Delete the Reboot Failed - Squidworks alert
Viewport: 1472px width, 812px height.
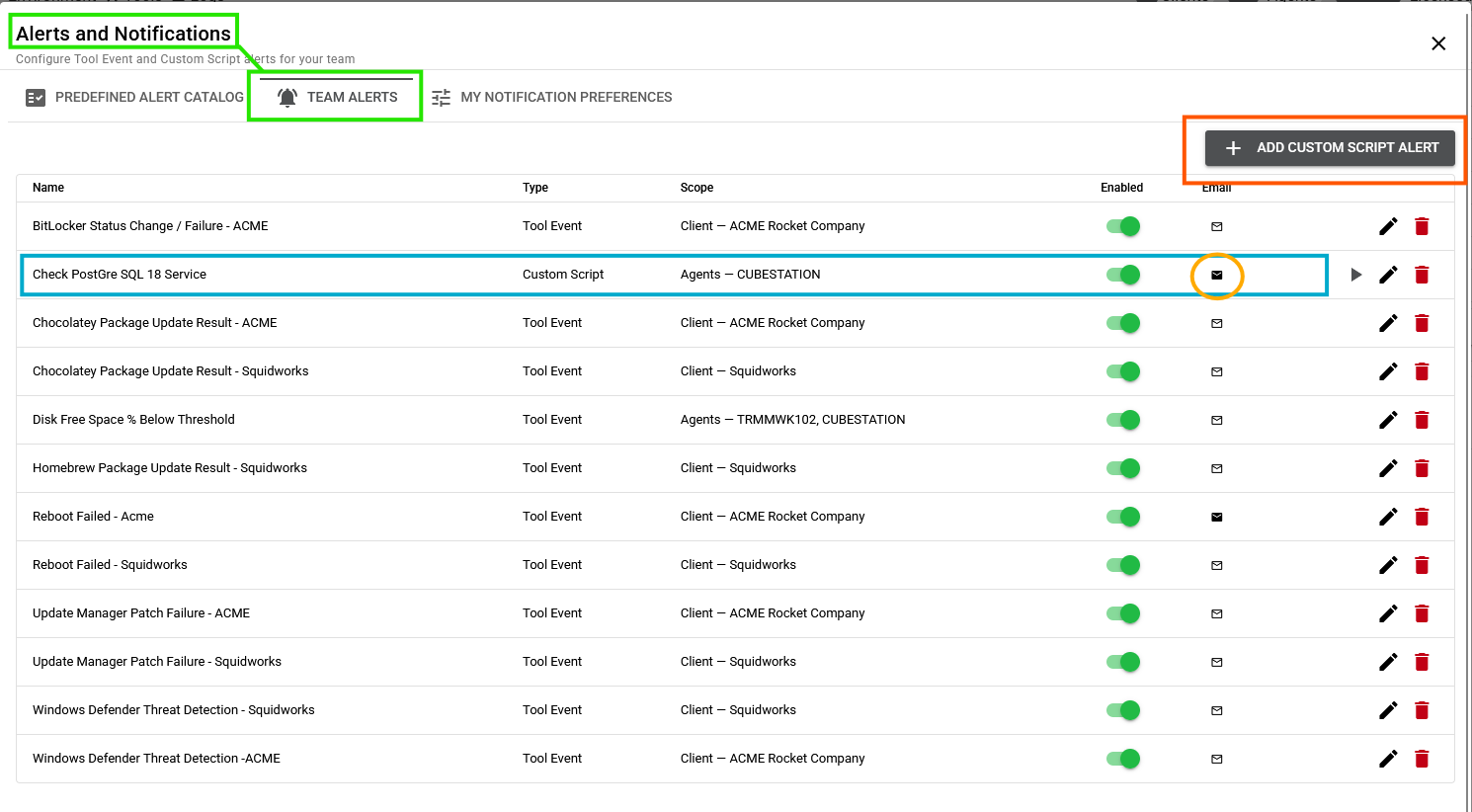coord(1422,565)
